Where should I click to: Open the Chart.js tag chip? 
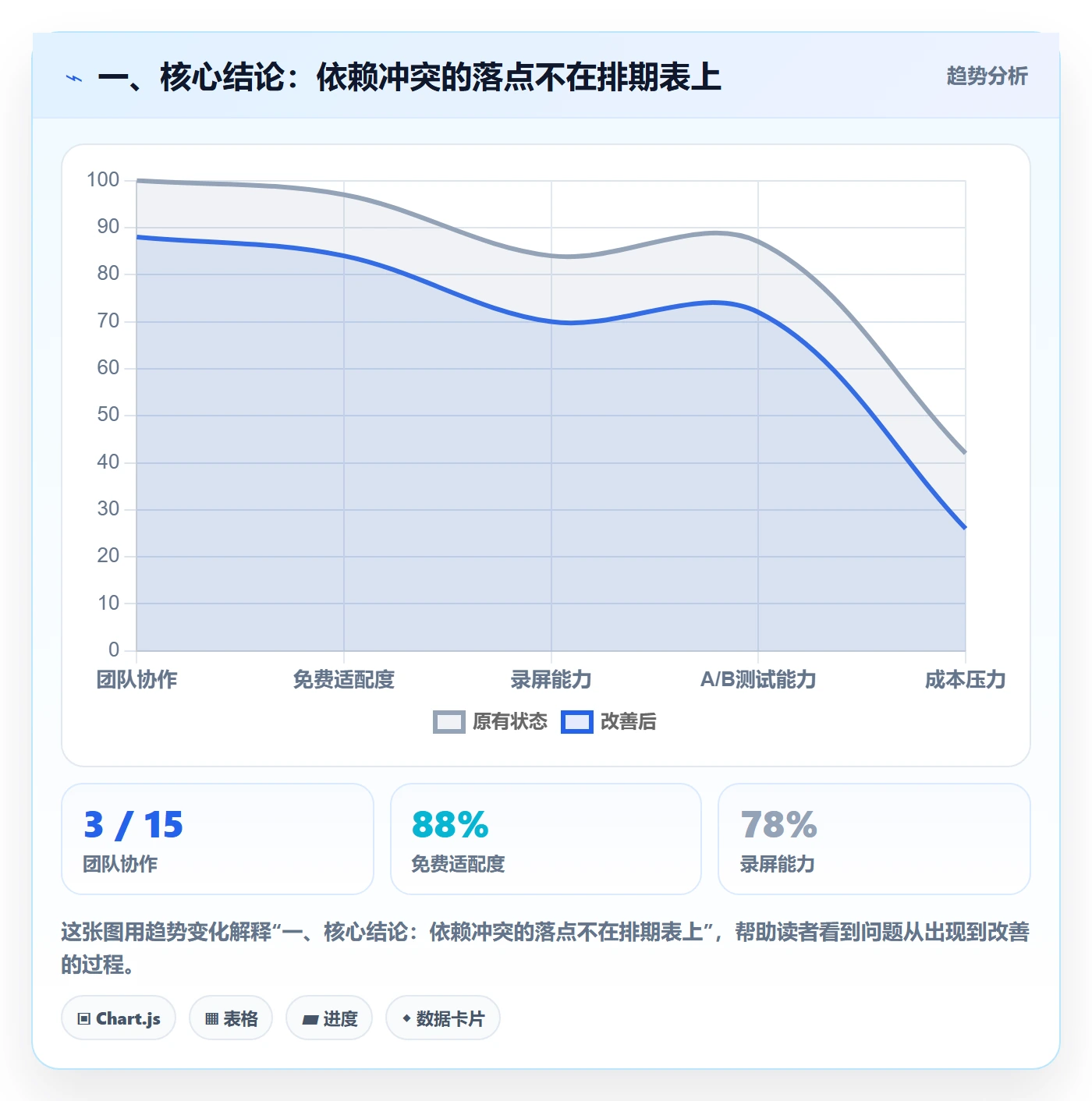(x=119, y=1018)
